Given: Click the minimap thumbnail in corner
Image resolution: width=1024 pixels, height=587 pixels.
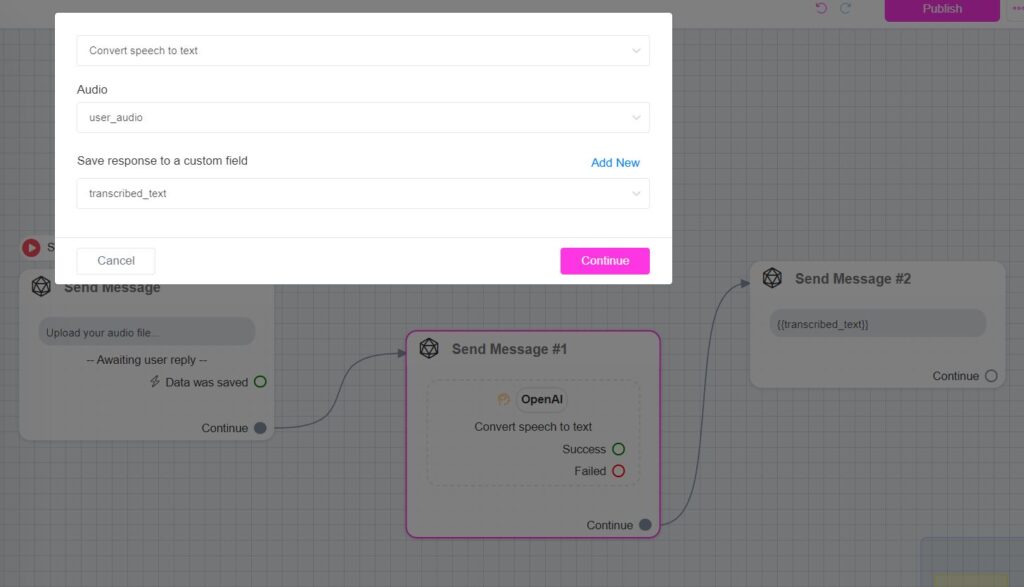Looking at the screenshot, I should click(x=972, y=562).
